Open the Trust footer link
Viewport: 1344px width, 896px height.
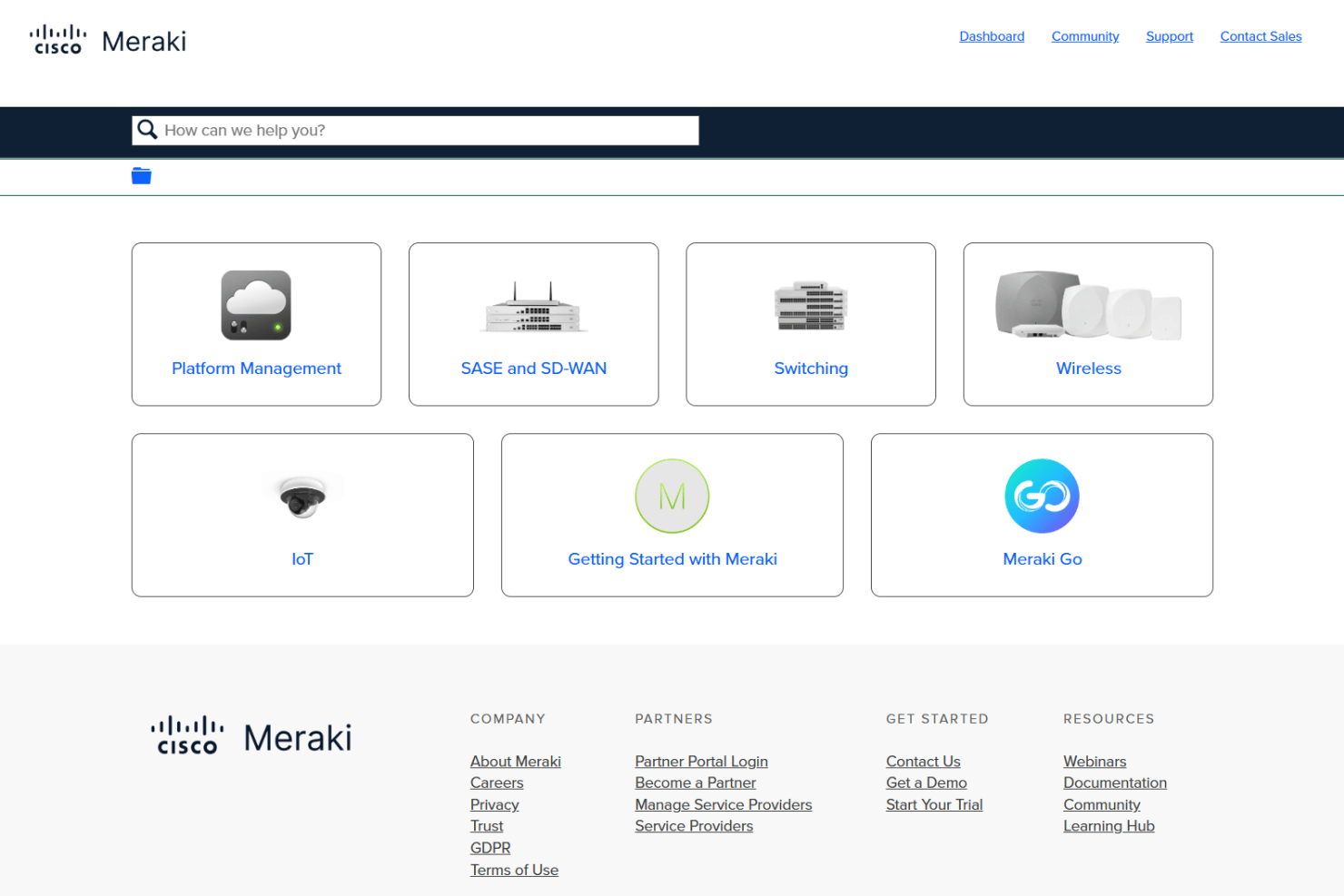(x=487, y=826)
